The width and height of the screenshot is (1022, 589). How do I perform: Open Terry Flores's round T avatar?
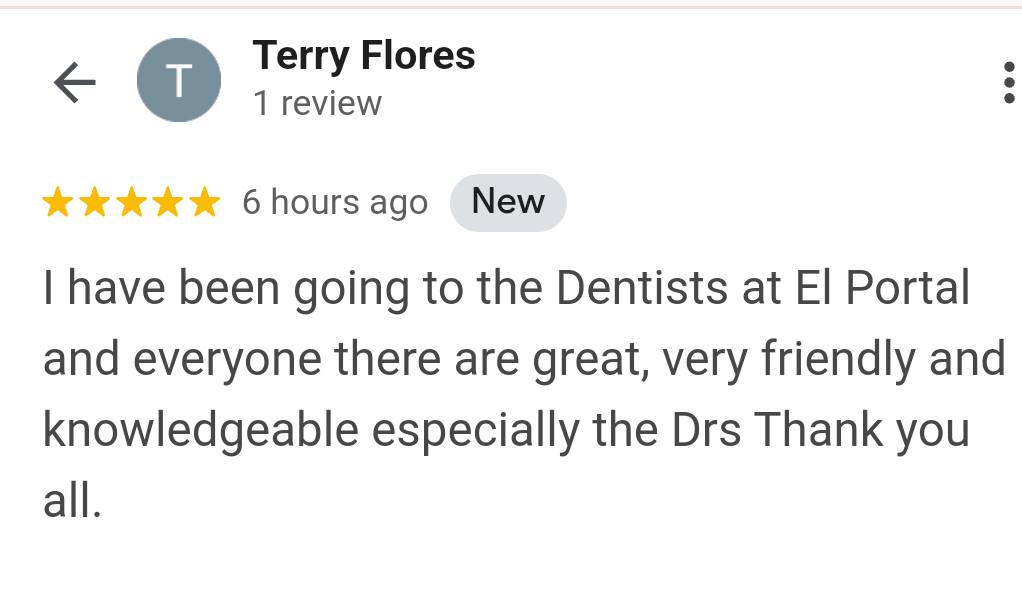179,80
